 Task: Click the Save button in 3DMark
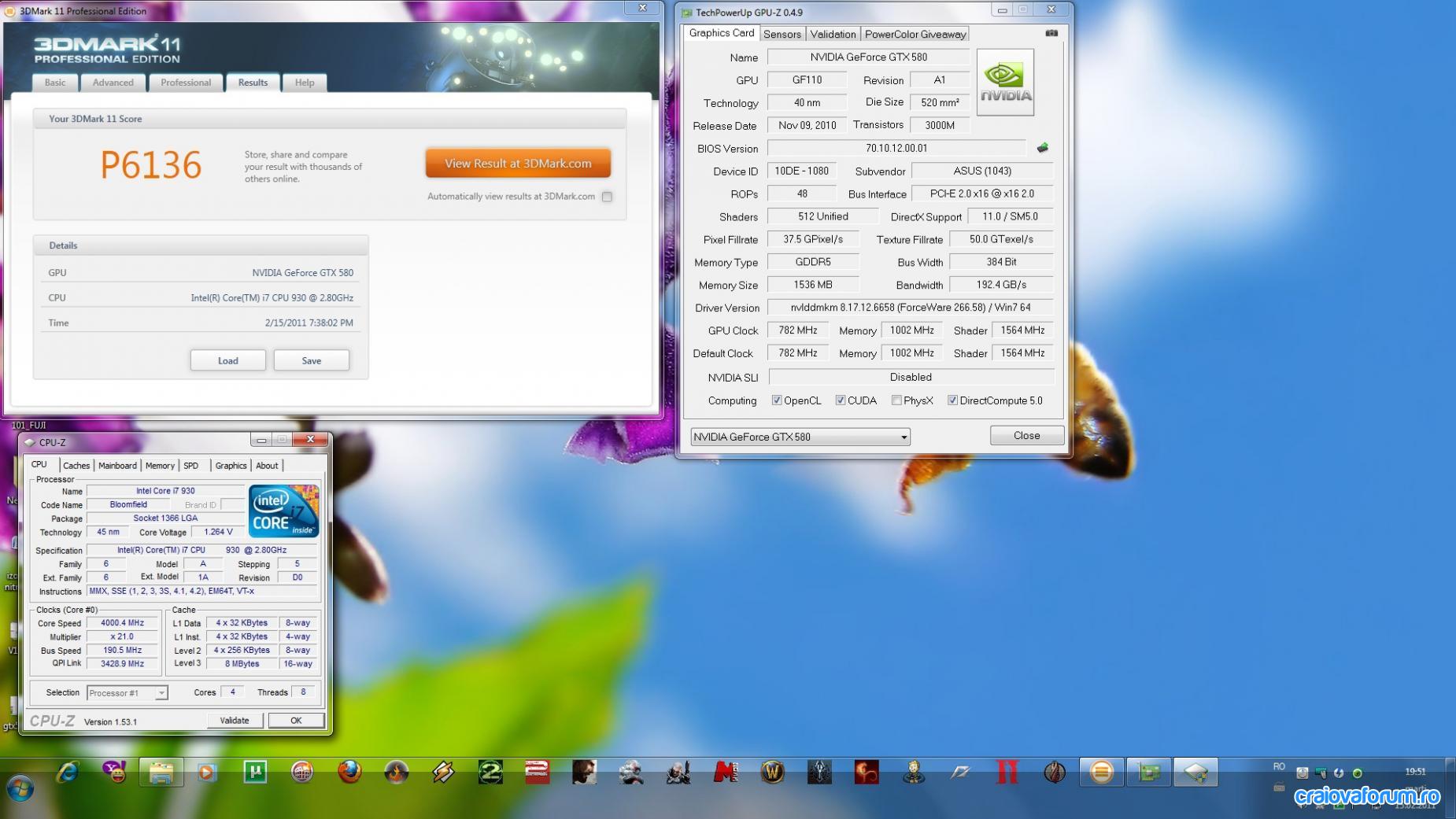point(312,361)
